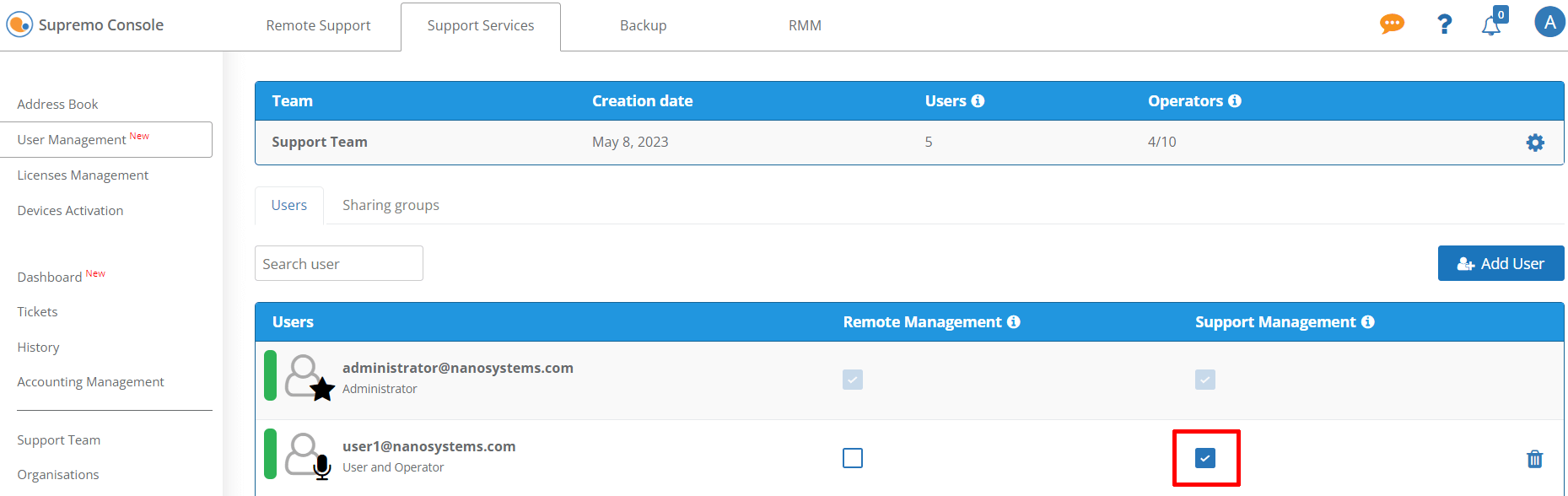Click the user1 avatar with microphone
The width and height of the screenshot is (1568, 496).
tap(309, 456)
